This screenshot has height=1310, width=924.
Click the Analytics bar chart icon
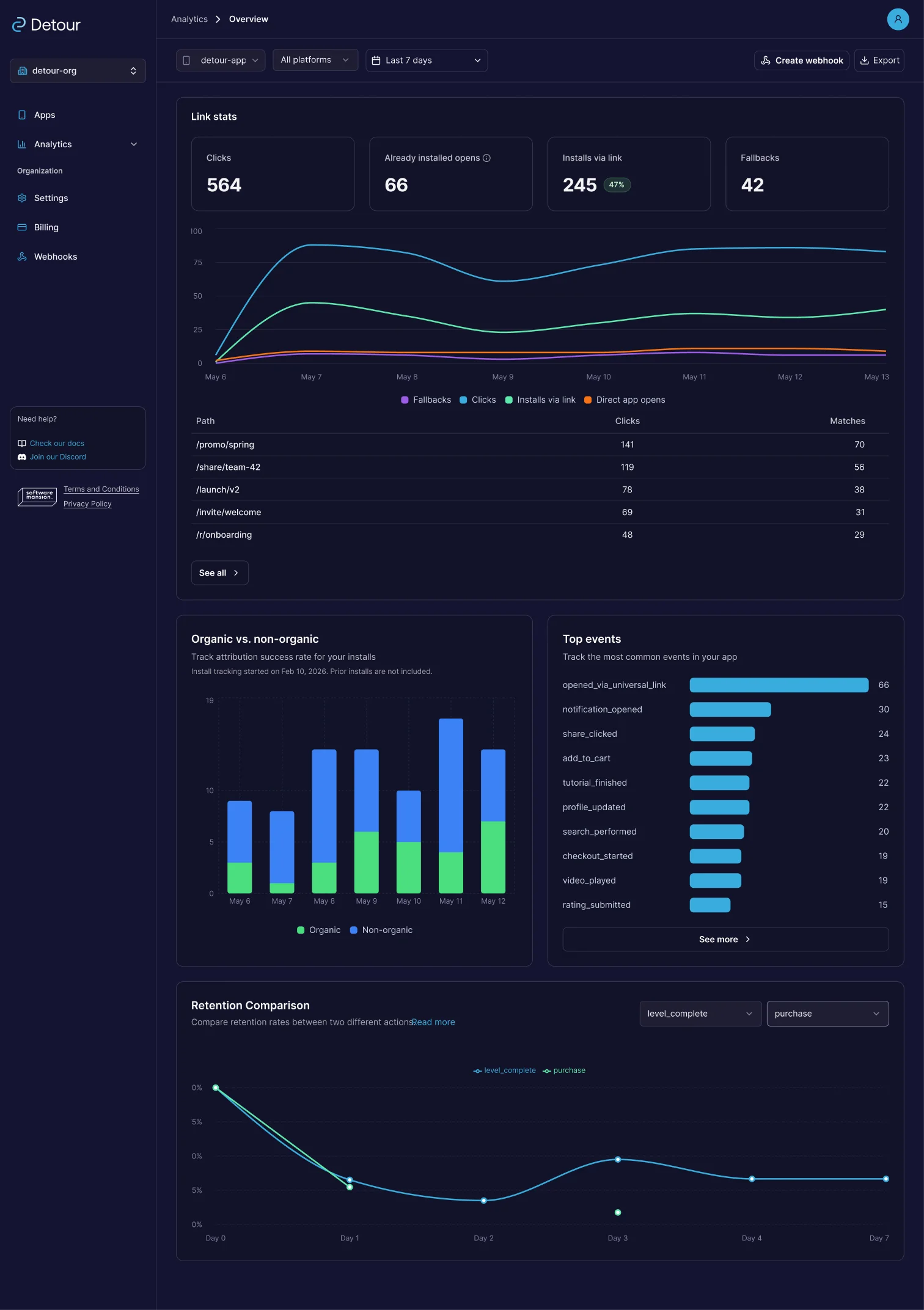[22, 144]
